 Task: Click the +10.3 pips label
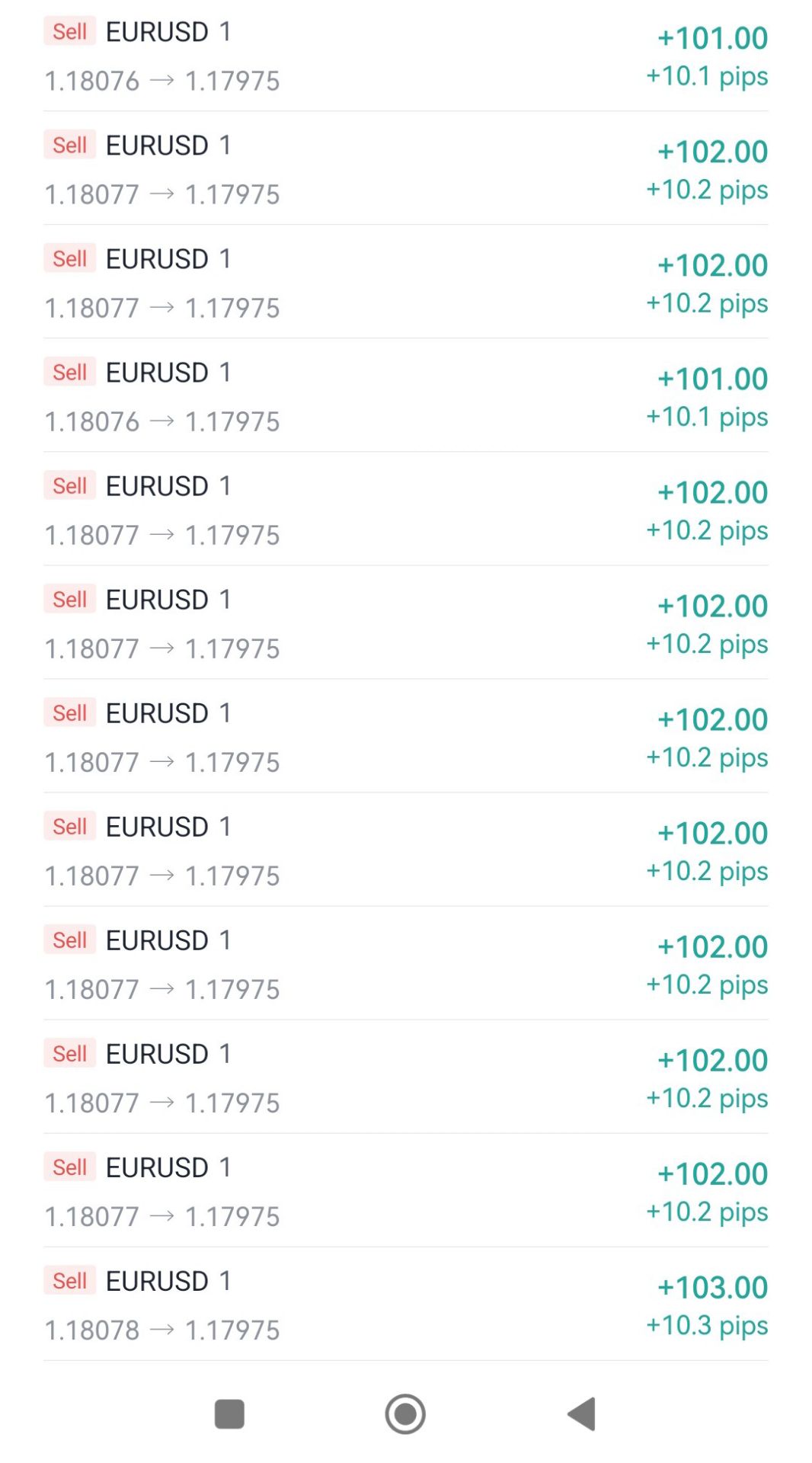click(x=707, y=1325)
